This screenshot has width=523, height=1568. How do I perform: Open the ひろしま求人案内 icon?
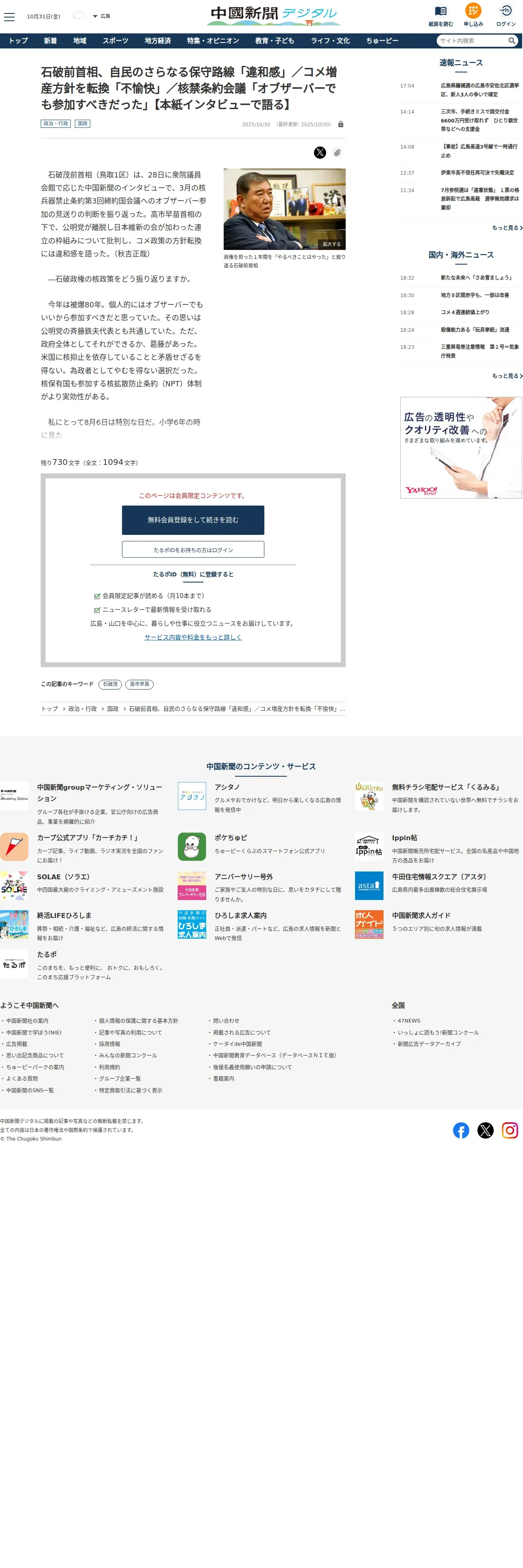coord(192,924)
